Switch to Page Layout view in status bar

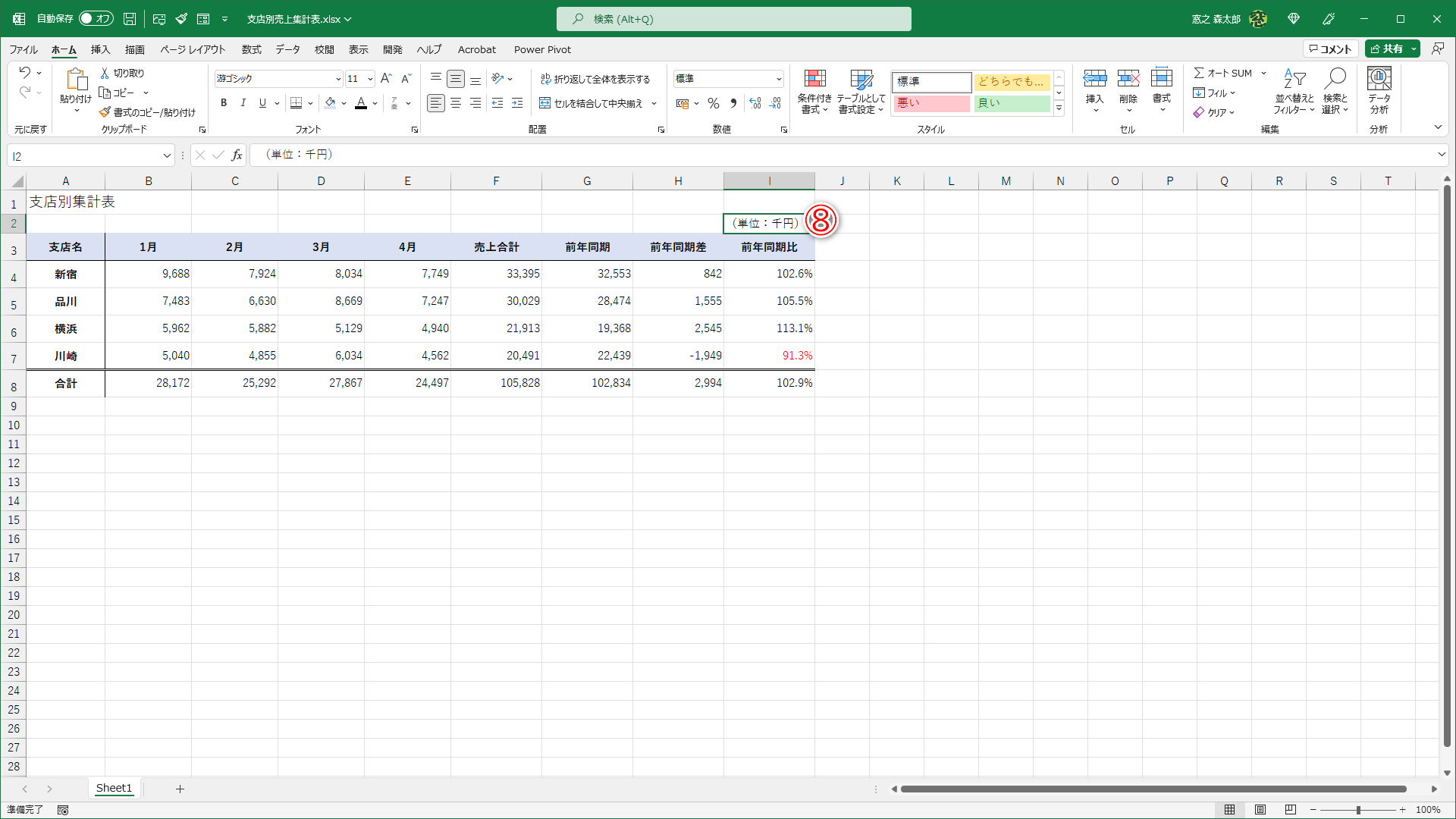(x=1260, y=810)
